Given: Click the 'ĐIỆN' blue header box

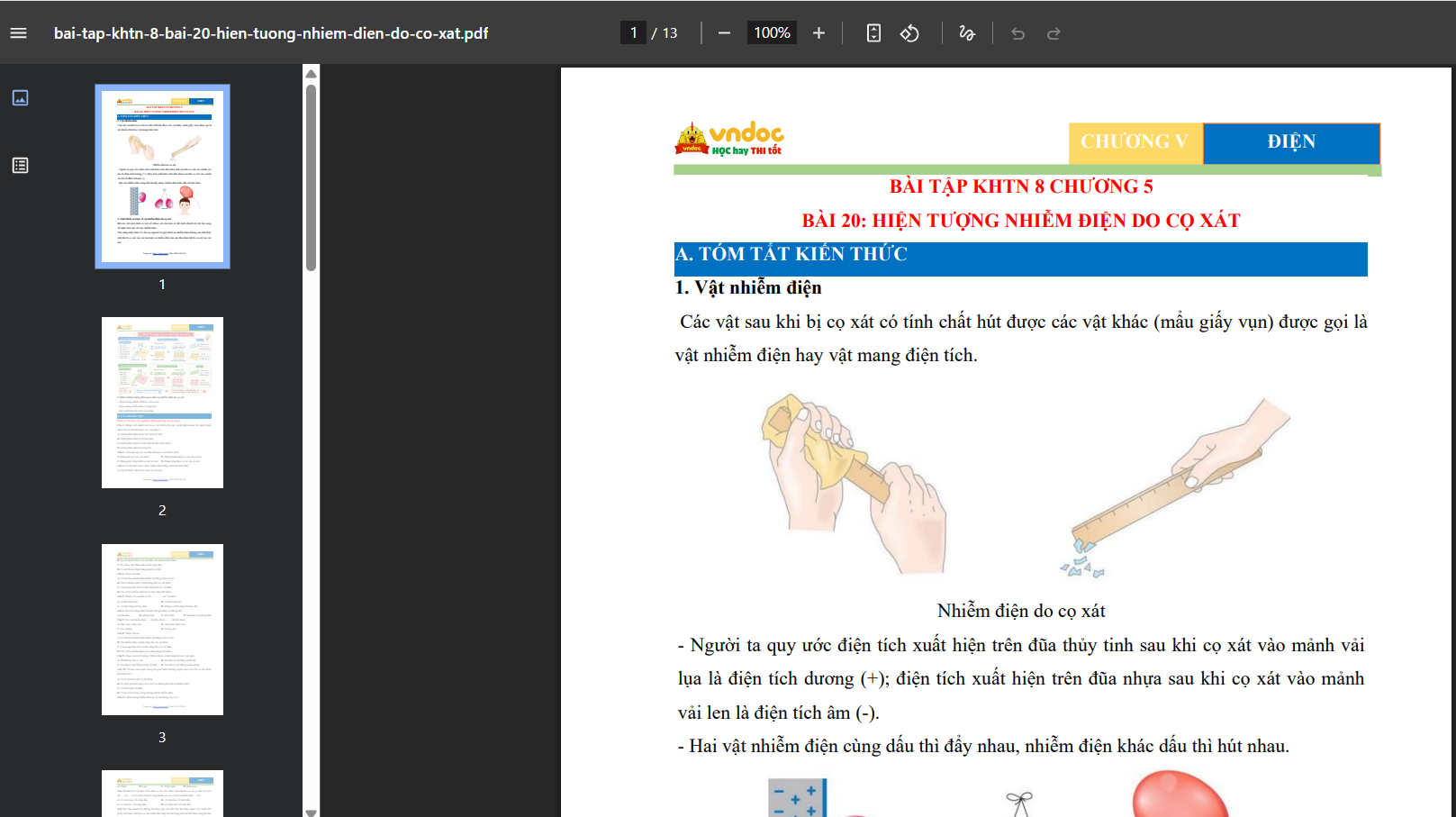Looking at the screenshot, I should (1291, 142).
